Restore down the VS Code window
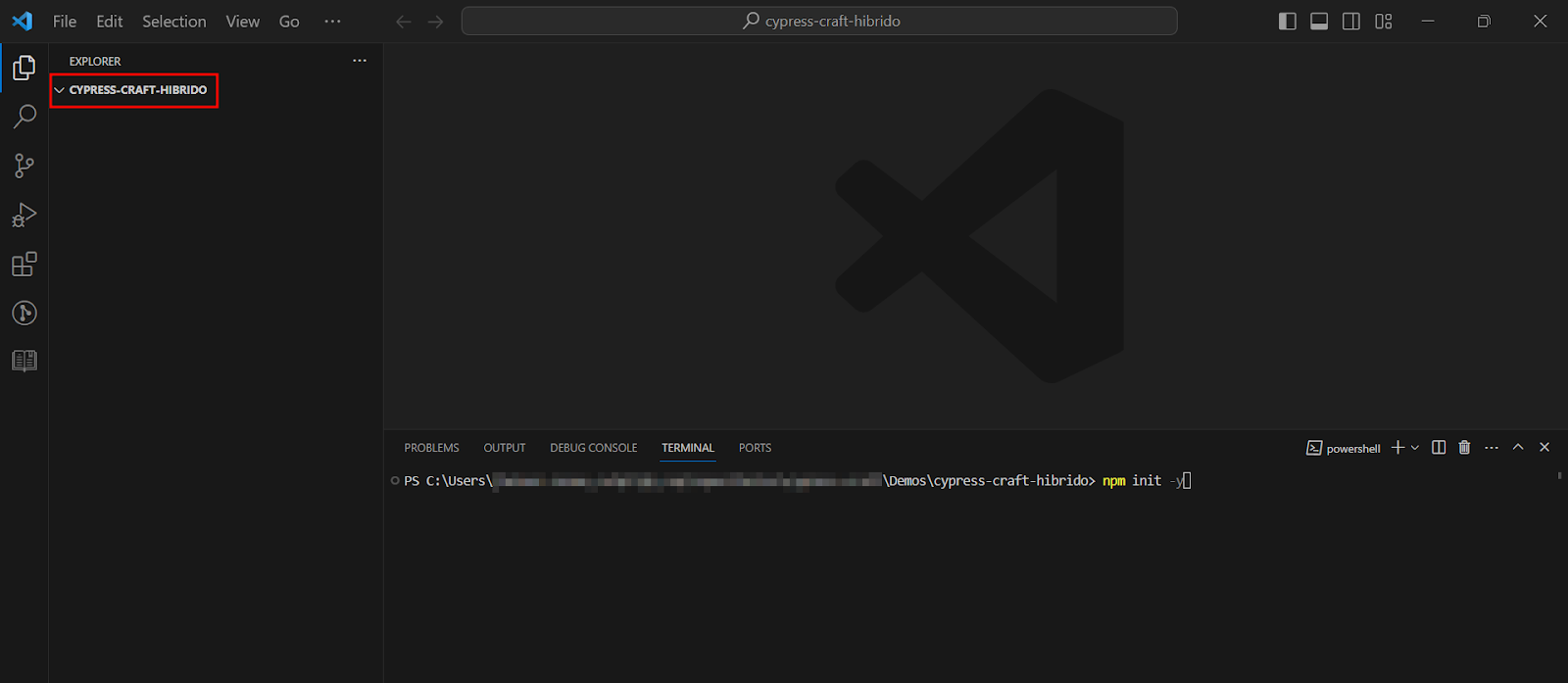Viewport: 1568px width, 683px height. click(x=1484, y=21)
